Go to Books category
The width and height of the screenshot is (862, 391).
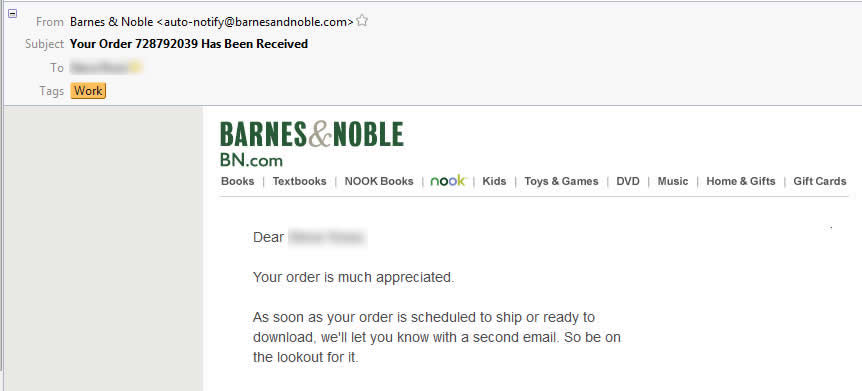click(x=237, y=181)
